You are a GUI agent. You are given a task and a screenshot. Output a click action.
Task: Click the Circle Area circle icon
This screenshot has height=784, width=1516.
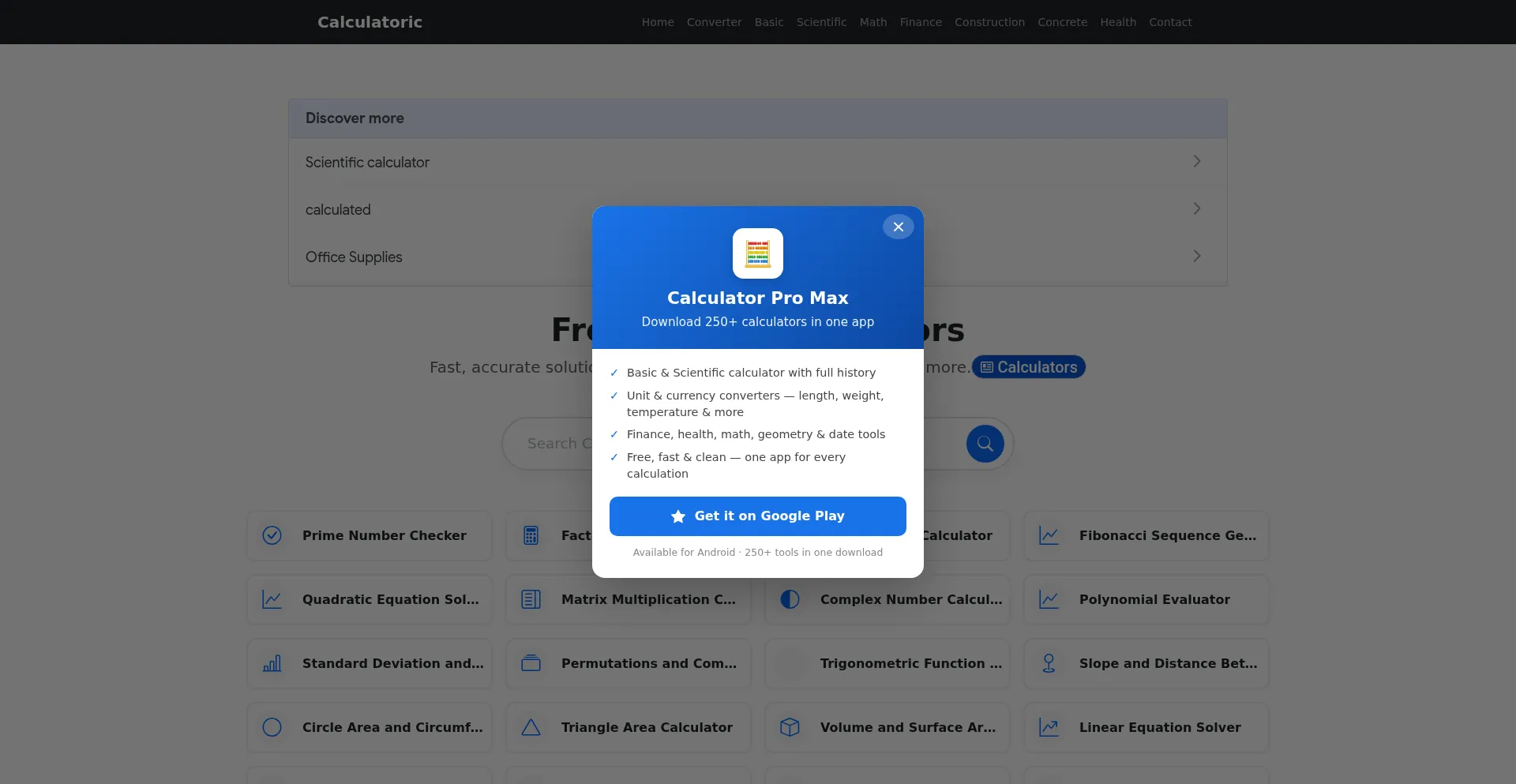point(272,727)
